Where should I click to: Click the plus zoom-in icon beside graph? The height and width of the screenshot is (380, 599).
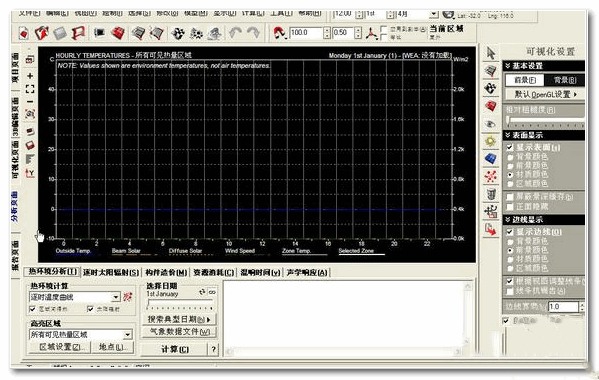click(x=30, y=76)
